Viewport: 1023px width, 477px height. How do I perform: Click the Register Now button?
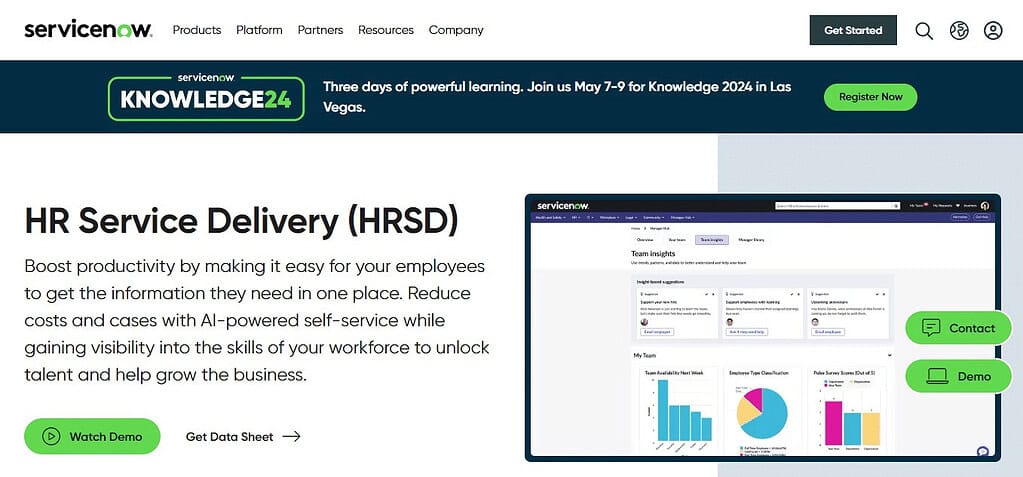pos(870,97)
